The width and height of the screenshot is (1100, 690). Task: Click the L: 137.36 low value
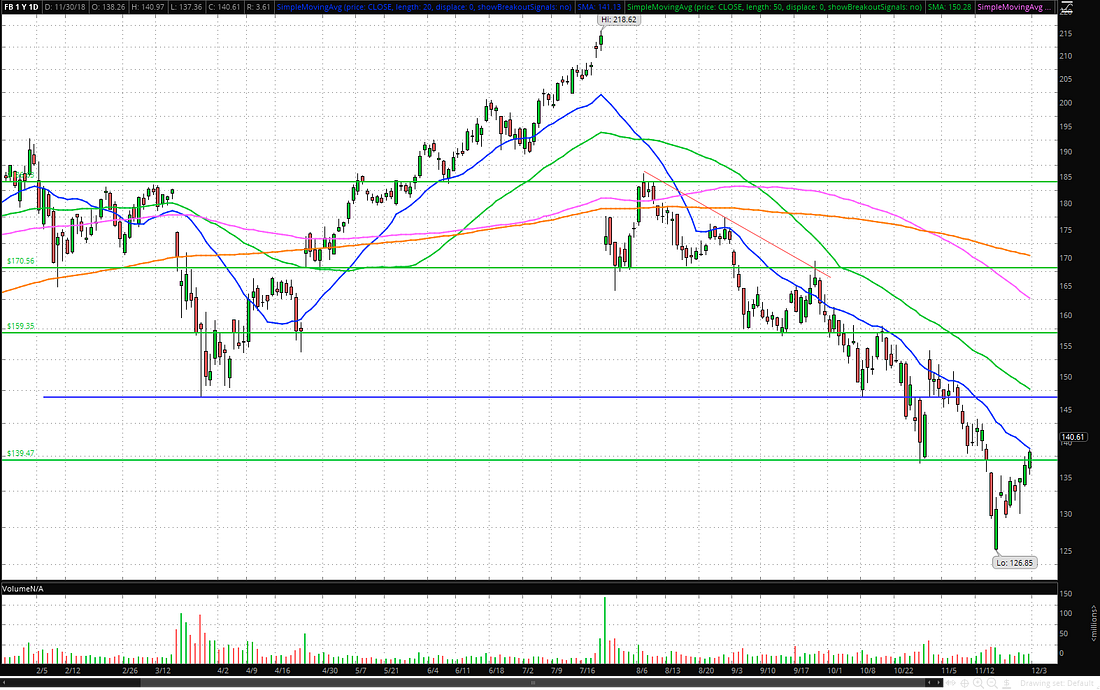pyautogui.click(x=186, y=7)
